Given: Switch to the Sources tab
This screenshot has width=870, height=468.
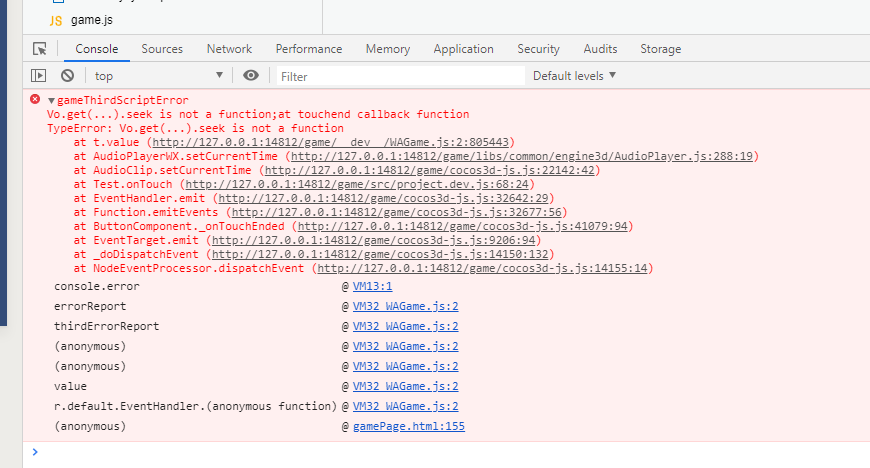Looking at the screenshot, I should [162, 49].
